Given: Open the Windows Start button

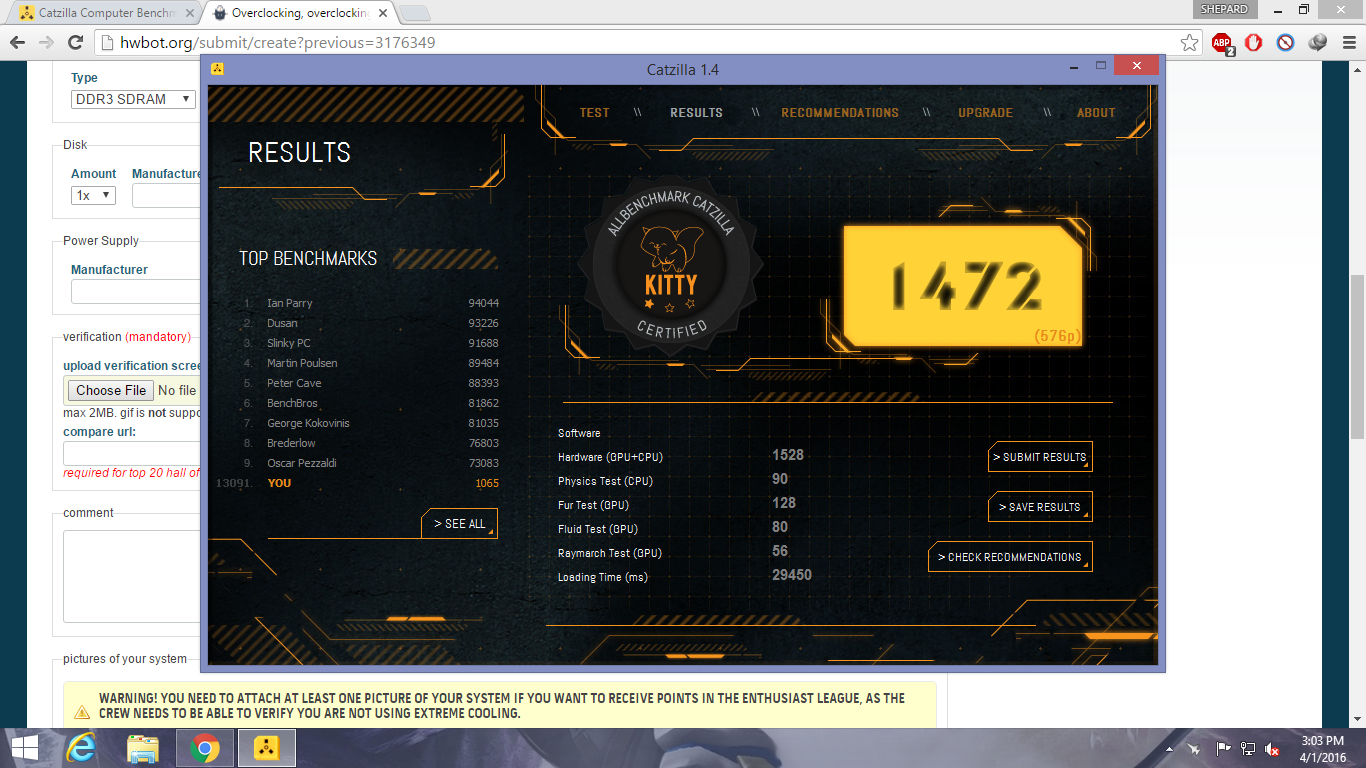Looking at the screenshot, I should 24,748.
